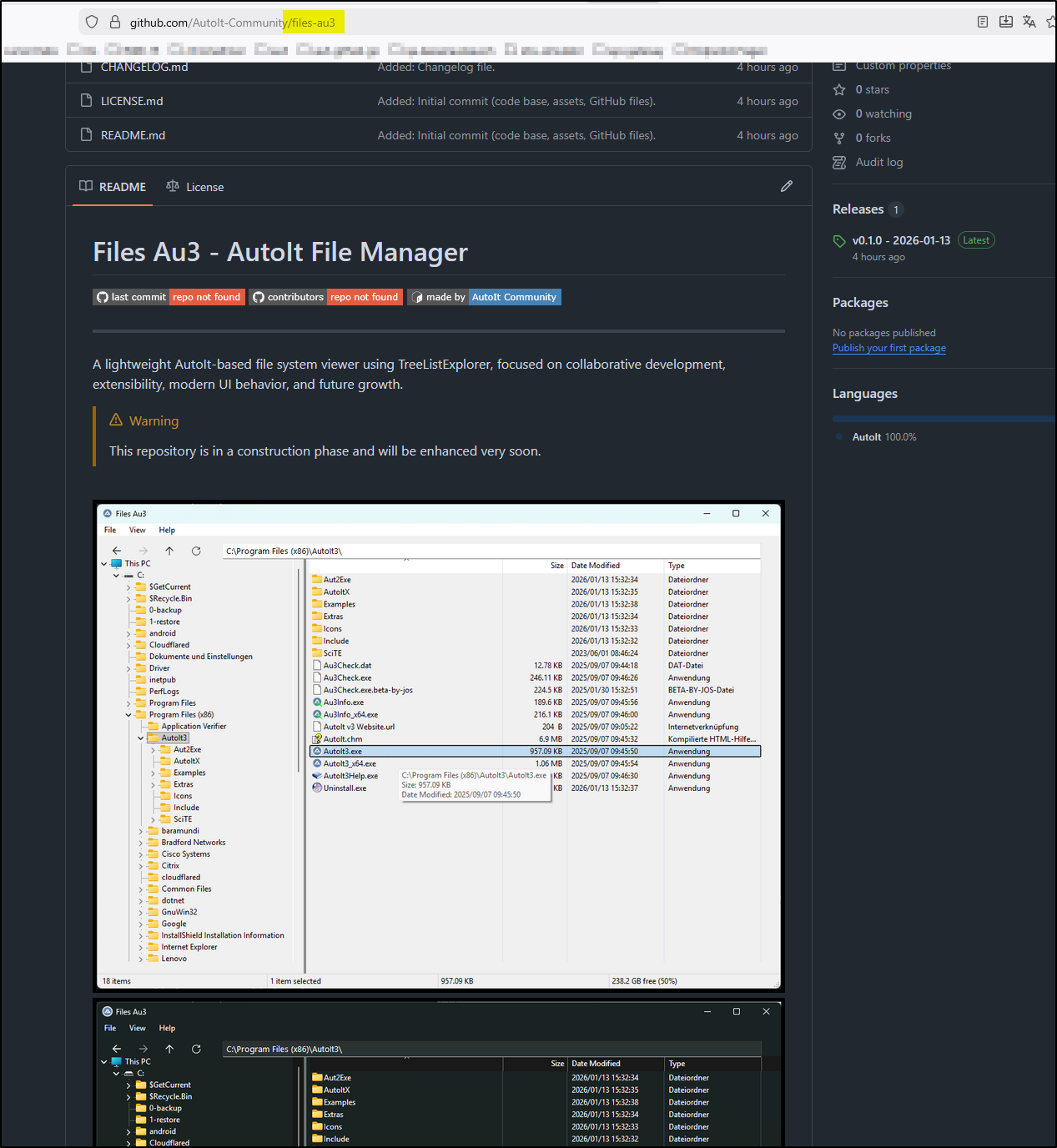Click the up-arrow navigation in Files Au3
This screenshot has width=1057, height=1148.
(x=169, y=551)
